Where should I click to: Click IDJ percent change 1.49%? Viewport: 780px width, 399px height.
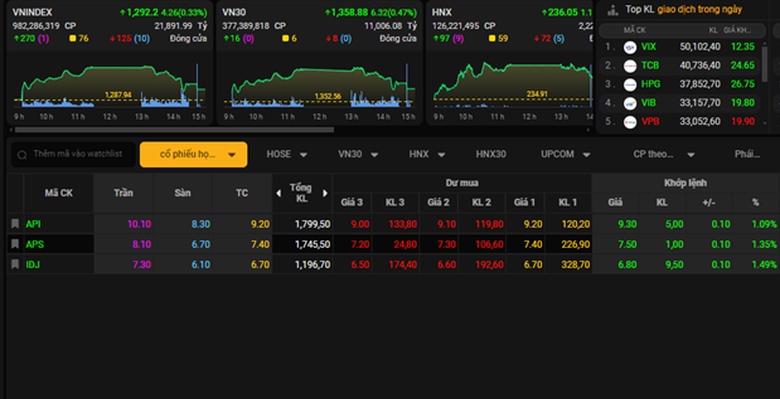click(765, 265)
